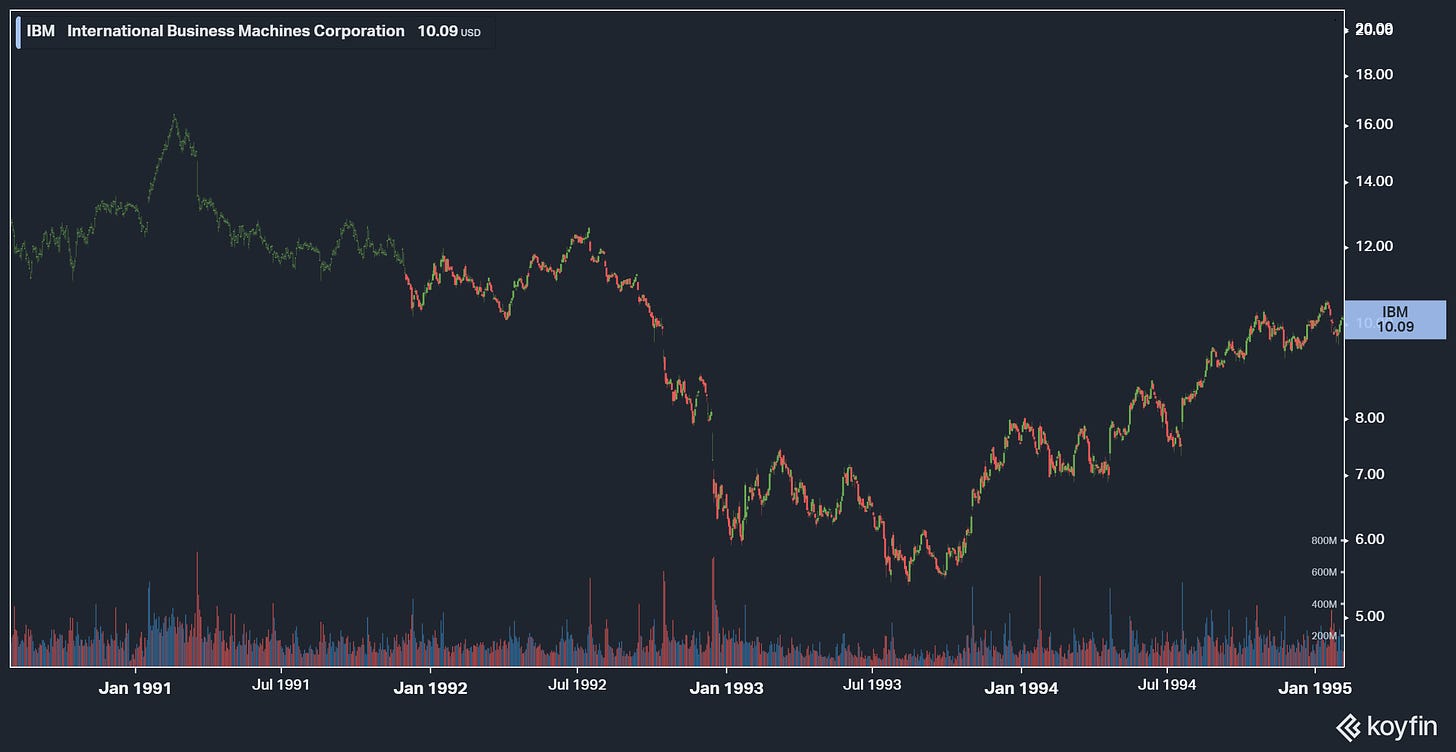Click the Jan 1995 date axis label
The width and height of the screenshot is (1456, 752).
(x=1315, y=688)
